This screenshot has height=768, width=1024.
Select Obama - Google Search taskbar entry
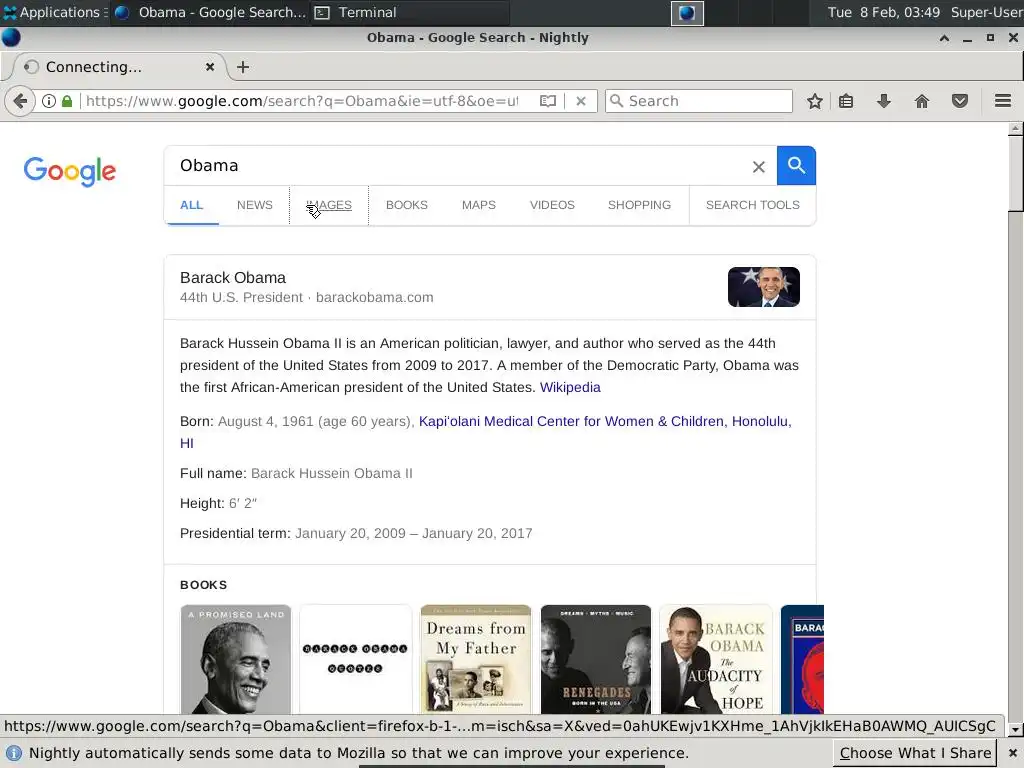[210, 12]
